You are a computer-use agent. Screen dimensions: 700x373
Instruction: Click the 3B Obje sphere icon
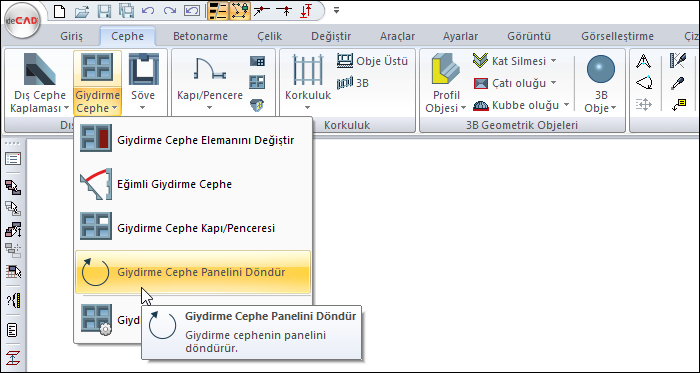point(600,69)
